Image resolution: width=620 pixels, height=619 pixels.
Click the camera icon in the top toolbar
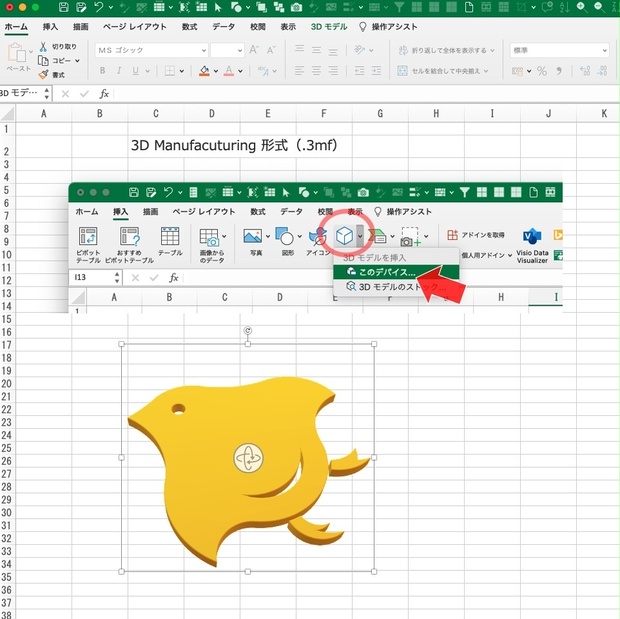click(296, 7)
